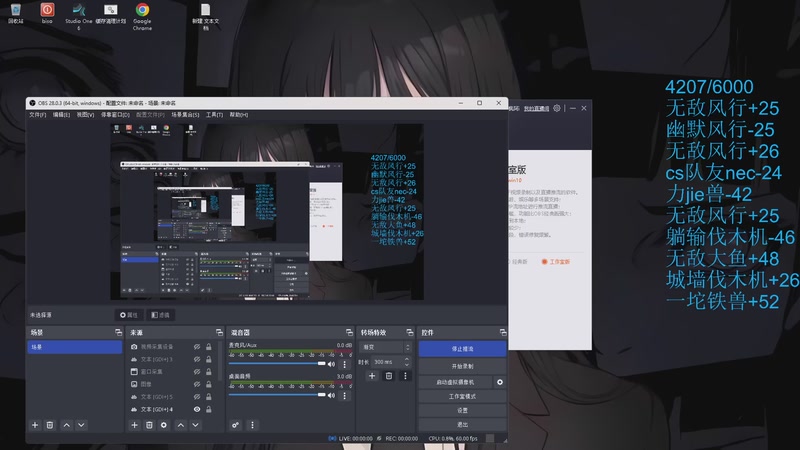Open the 编辑(E) menu
Image resolution: width=800 pixels, height=450 pixels.
tap(61, 115)
